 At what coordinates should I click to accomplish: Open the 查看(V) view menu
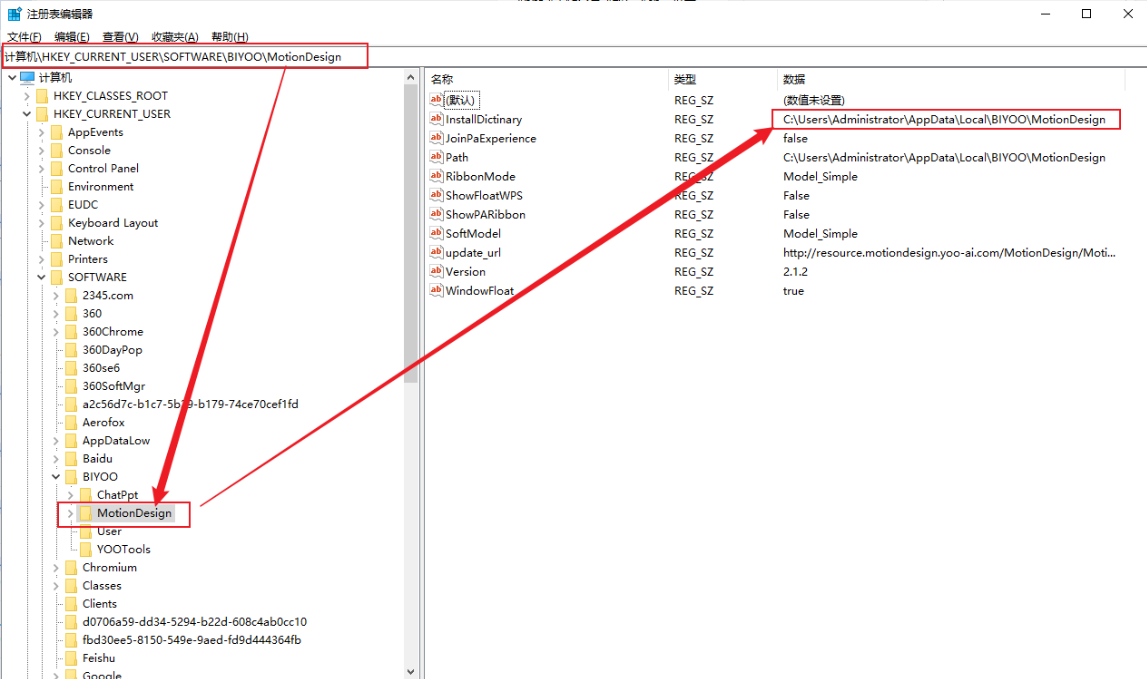[x=120, y=37]
